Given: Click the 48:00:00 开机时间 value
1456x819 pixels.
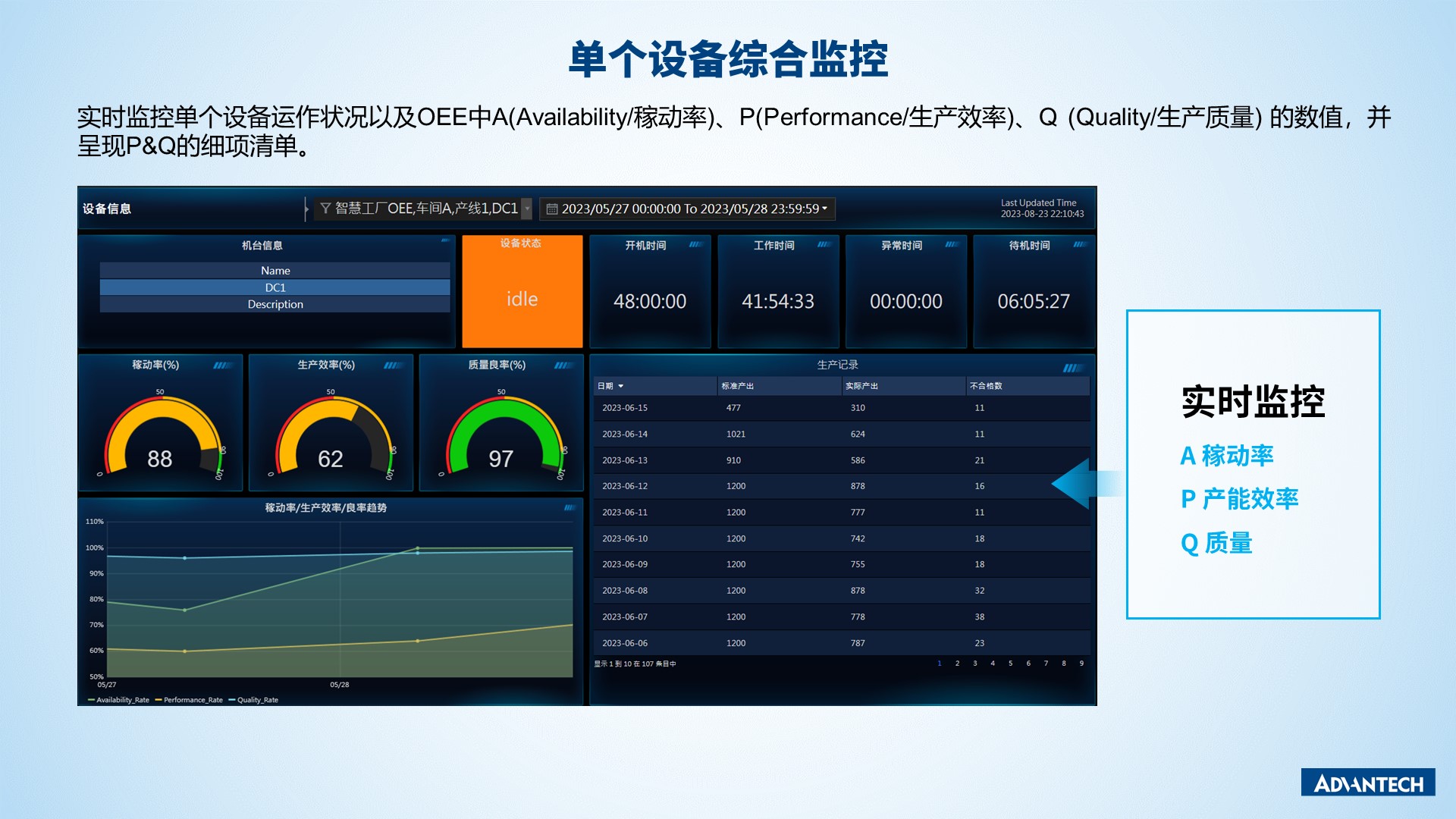Looking at the screenshot, I should pos(650,302).
